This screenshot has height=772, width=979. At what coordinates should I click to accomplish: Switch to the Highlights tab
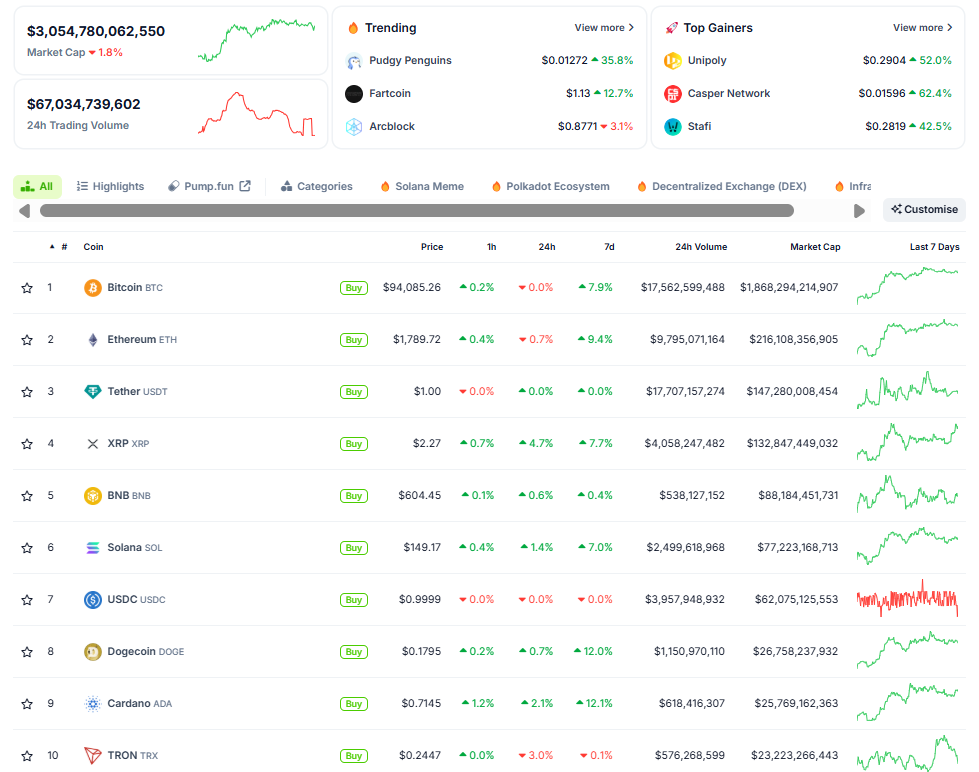coord(111,186)
